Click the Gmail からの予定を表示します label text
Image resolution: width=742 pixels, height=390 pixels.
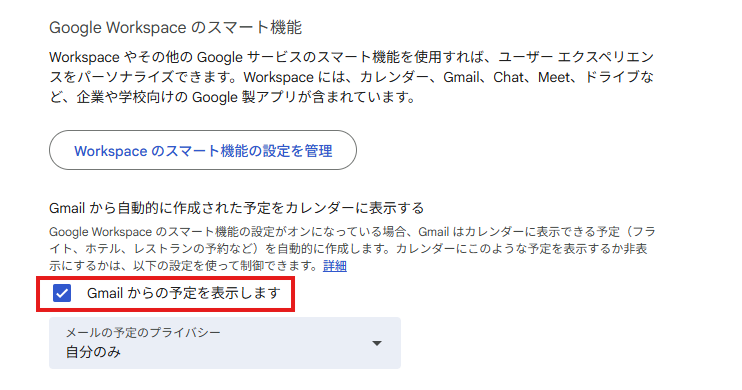point(184,293)
